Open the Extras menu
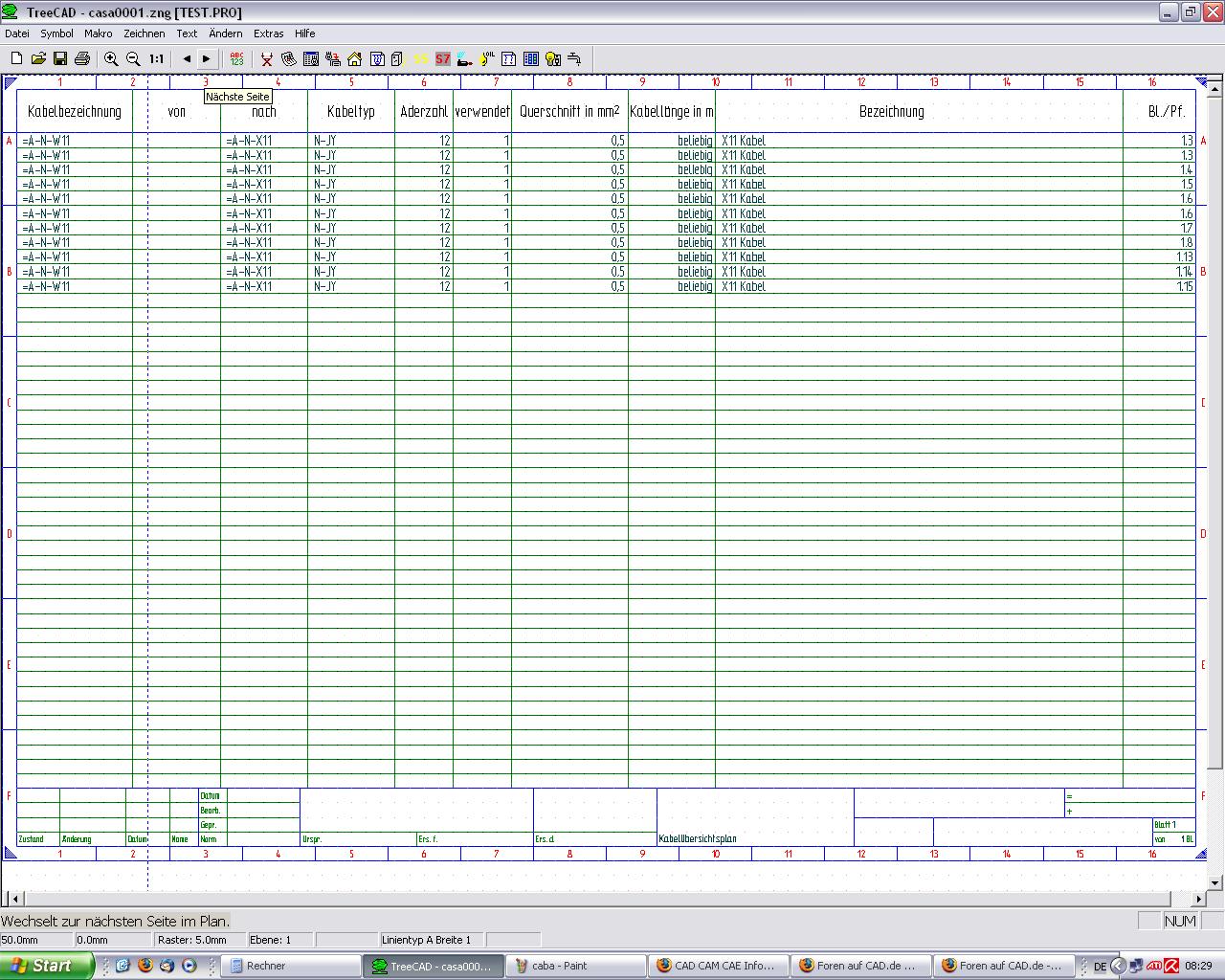The width and height of the screenshot is (1225, 980). point(269,33)
